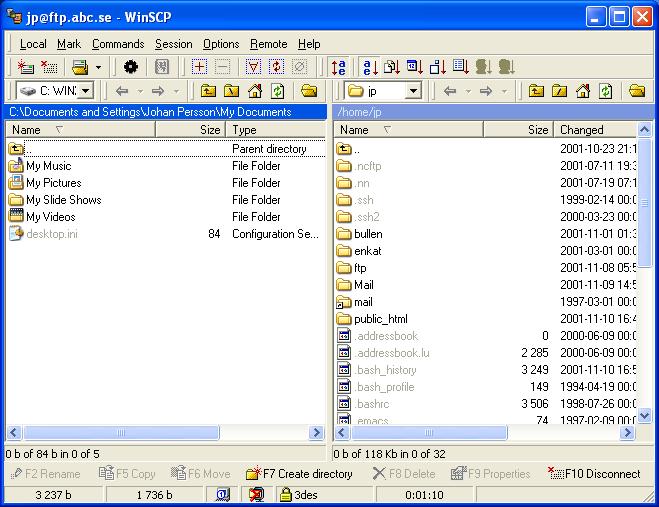659x507 pixels.
Task: Open the local drive C: dropdown
Action: pos(86,90)
